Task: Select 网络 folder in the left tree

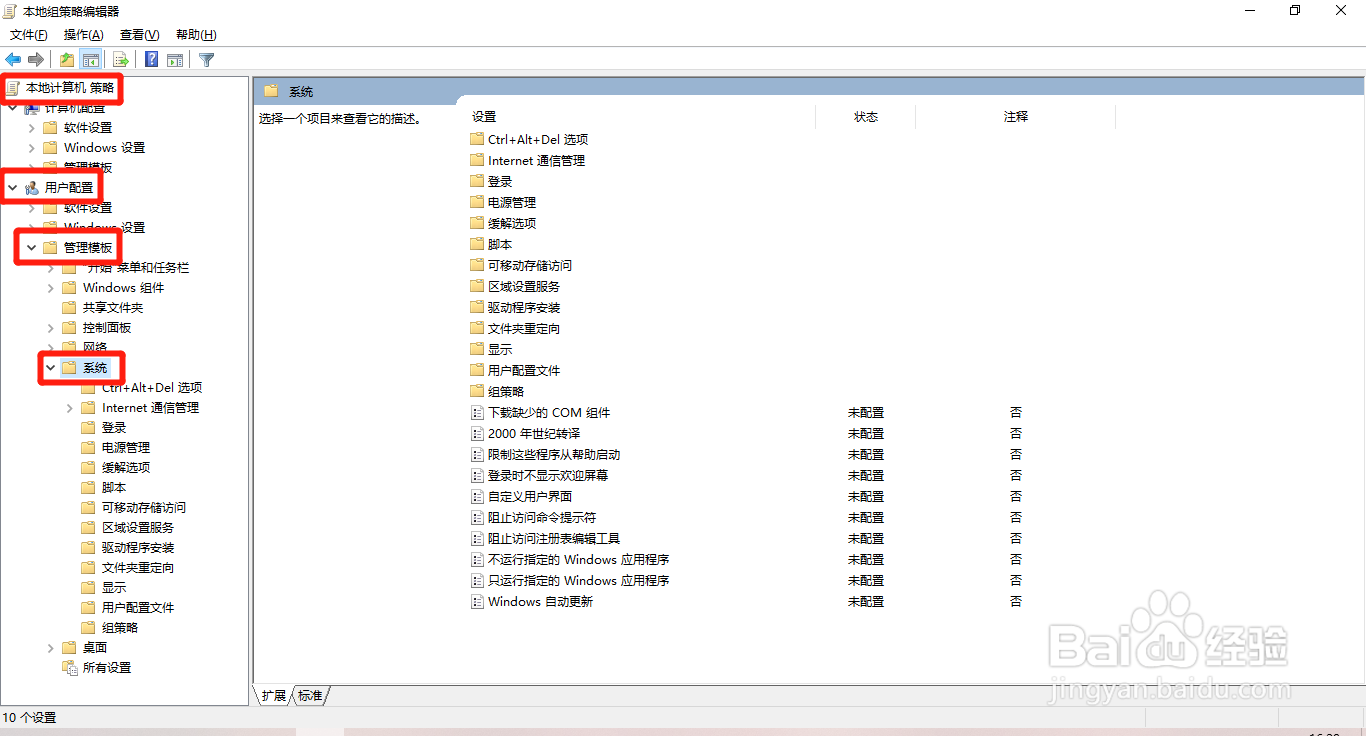Action: 95,347
